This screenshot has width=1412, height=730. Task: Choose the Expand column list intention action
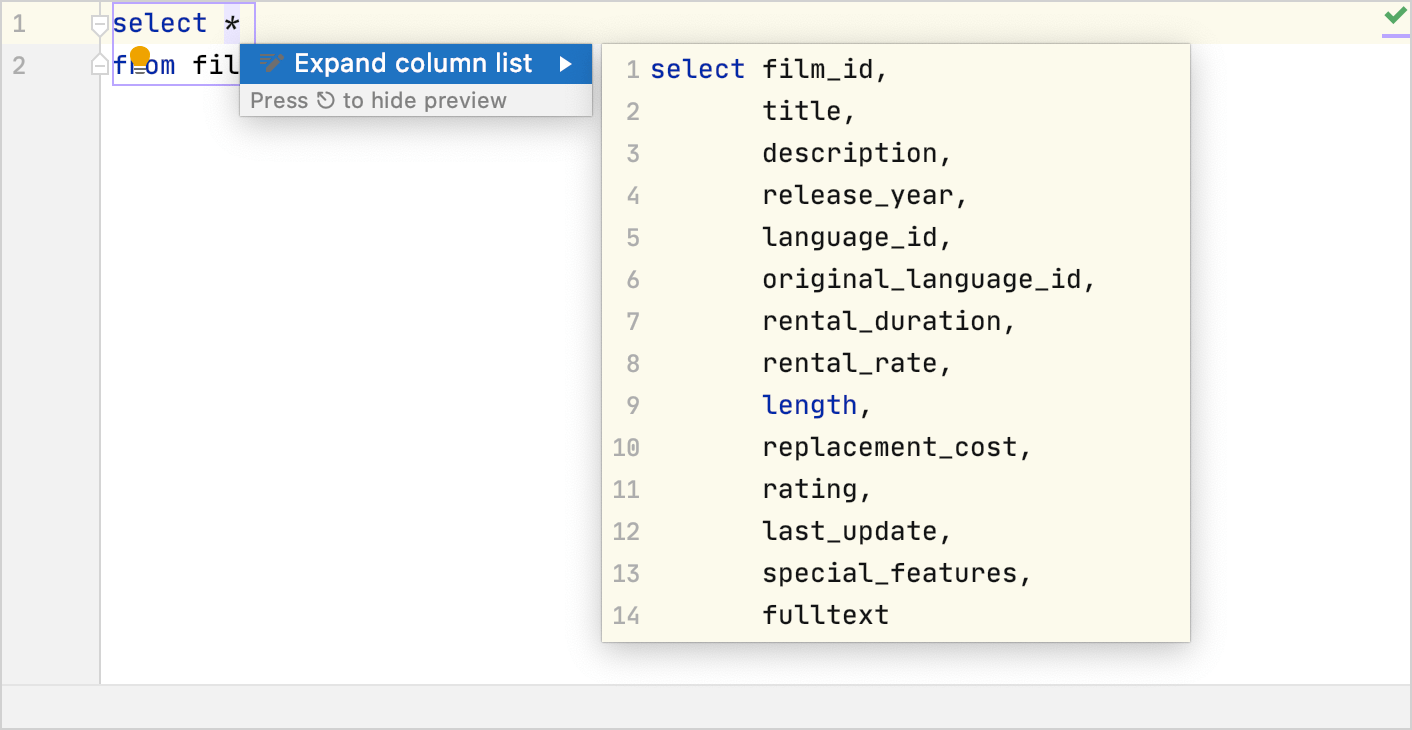tap(413, 64)
